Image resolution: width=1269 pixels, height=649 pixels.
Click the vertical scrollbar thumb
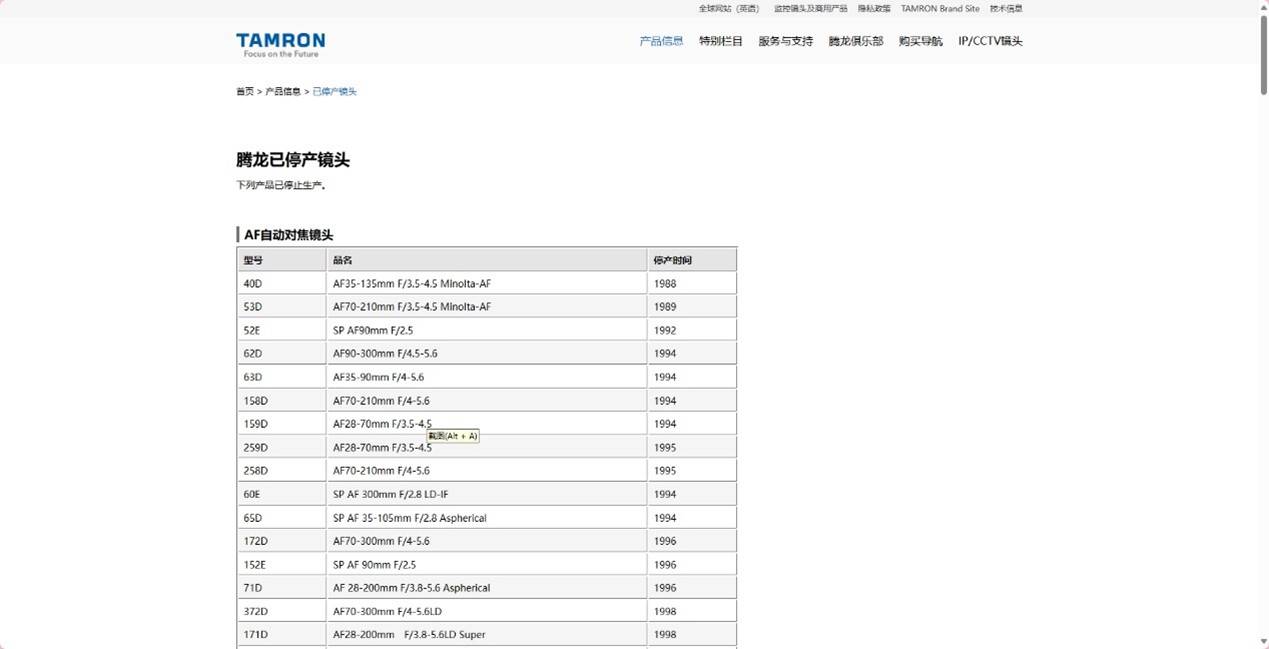[1263, 55]
